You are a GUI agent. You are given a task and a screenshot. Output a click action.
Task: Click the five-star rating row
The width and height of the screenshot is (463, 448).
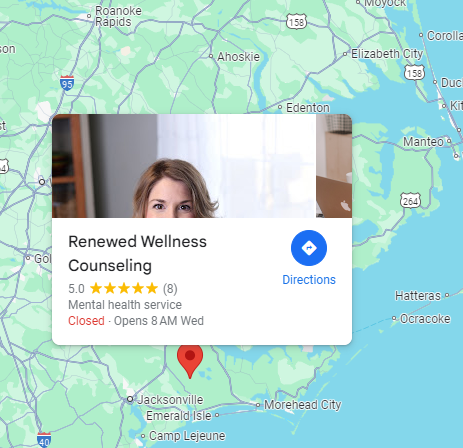click(123, 288)
